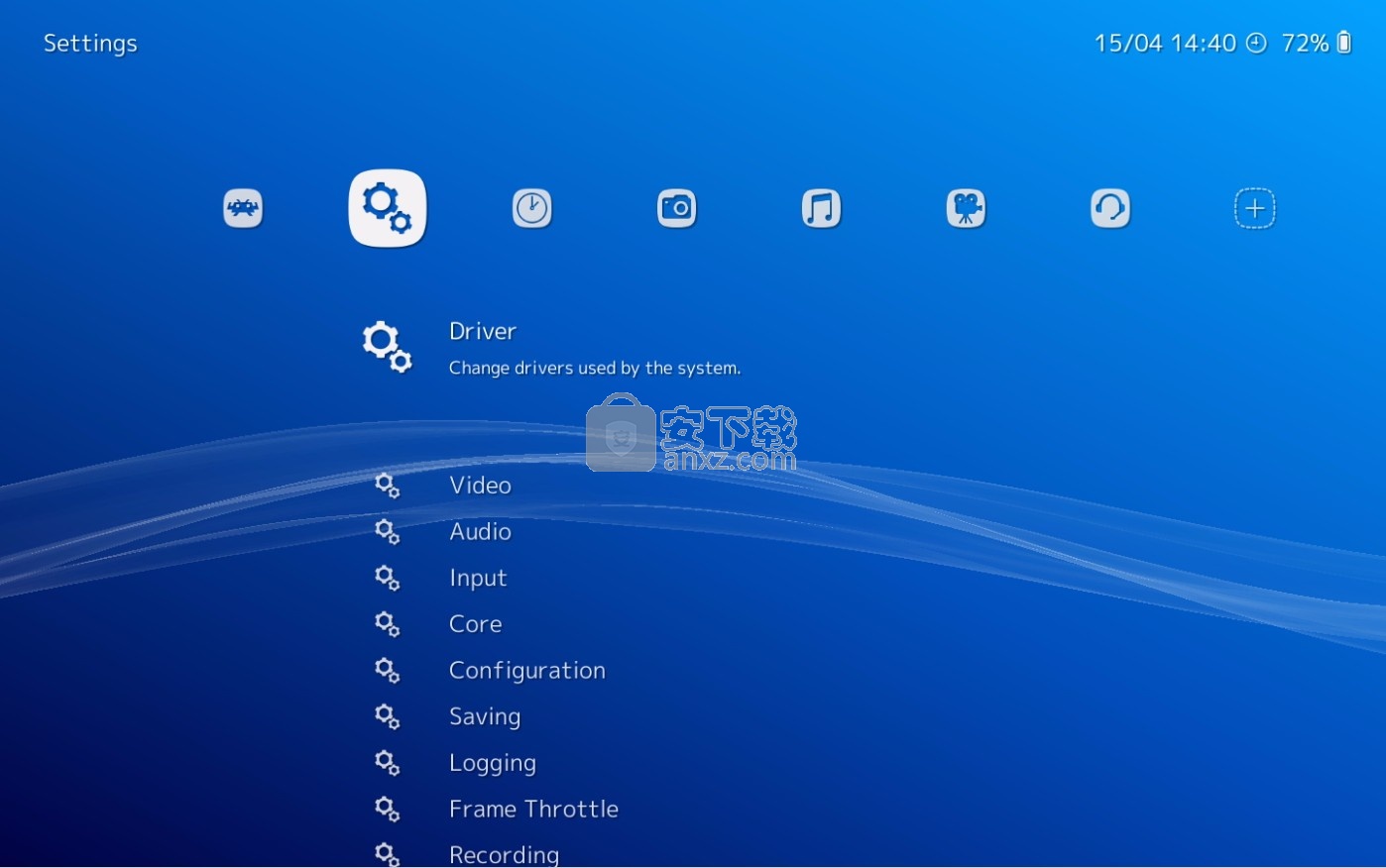Click the battery icon in the header
This screenshot has height=868, width=1386.
pyautogui.click(x=1344, y=43)
